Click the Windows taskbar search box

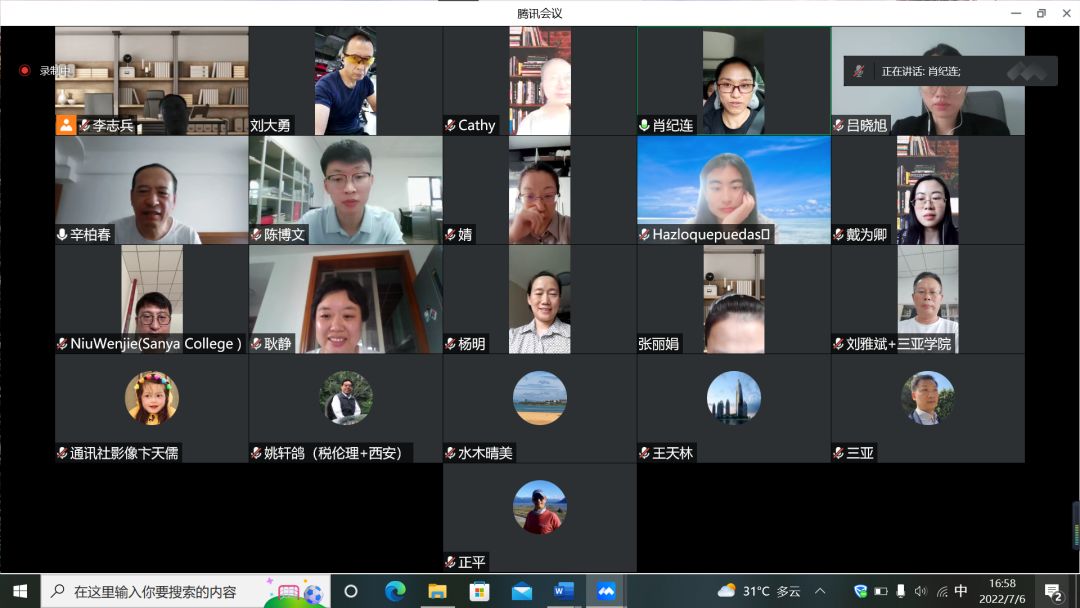point(170,591)
